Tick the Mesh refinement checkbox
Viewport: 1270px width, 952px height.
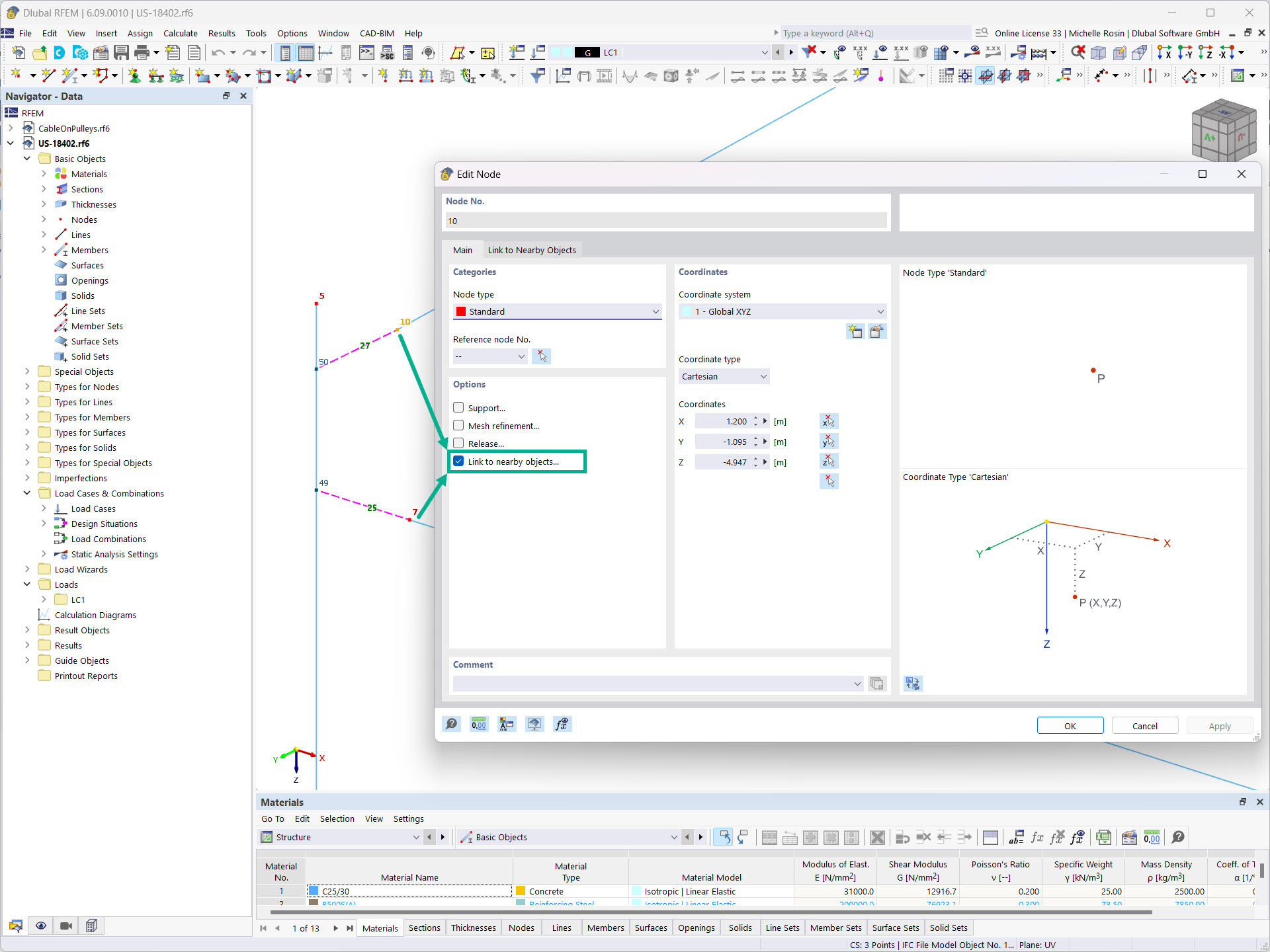(458, 426)
